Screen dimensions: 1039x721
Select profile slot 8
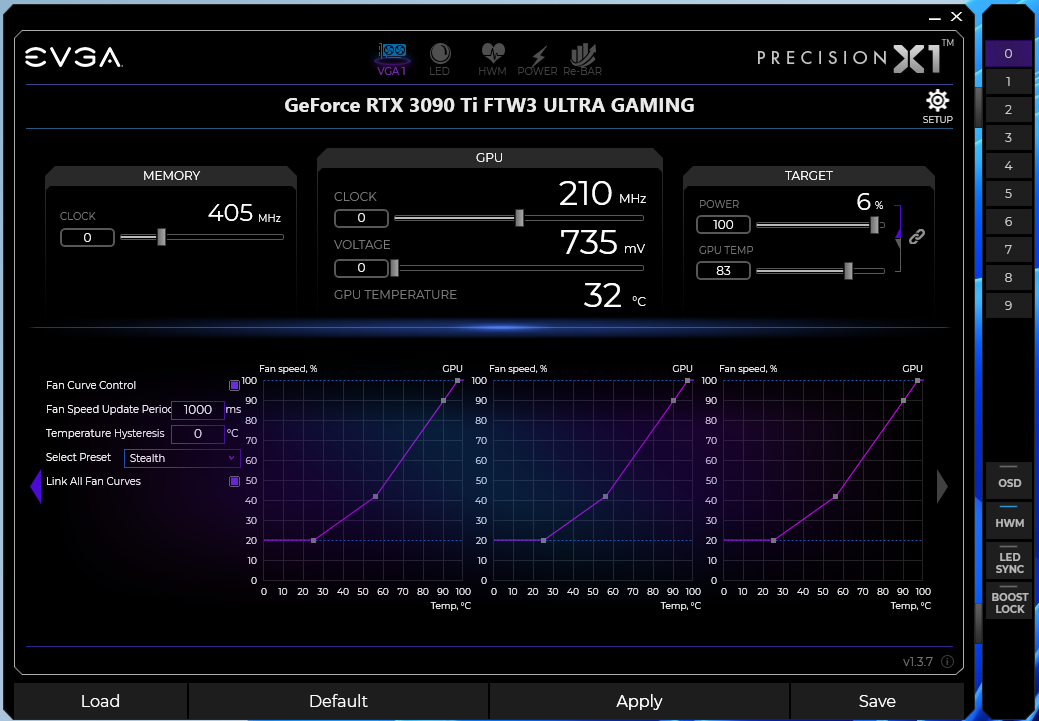coord(1008,278)
